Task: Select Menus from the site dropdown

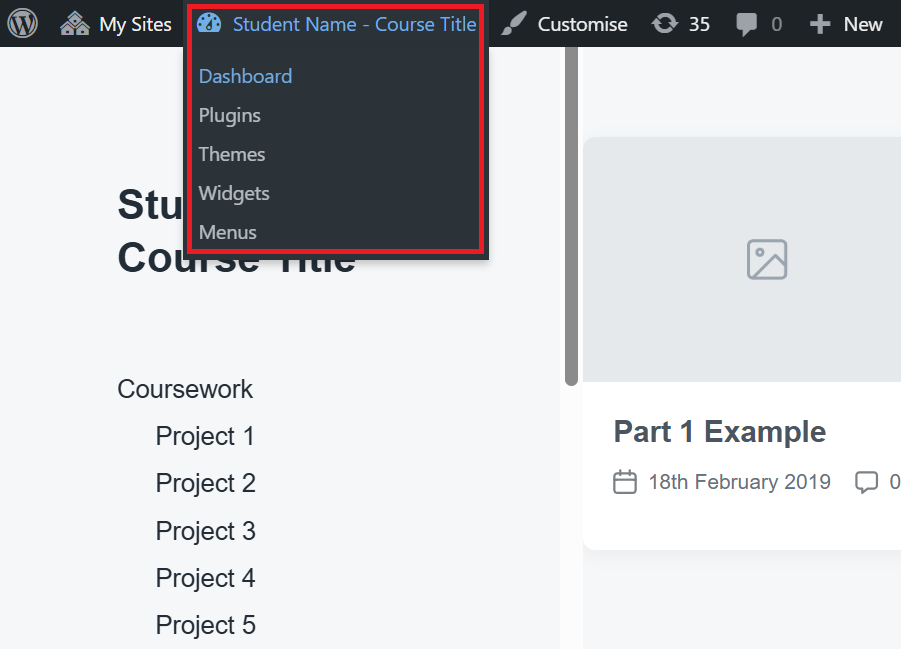Action: pyautogui.click(x=228, y=232)
